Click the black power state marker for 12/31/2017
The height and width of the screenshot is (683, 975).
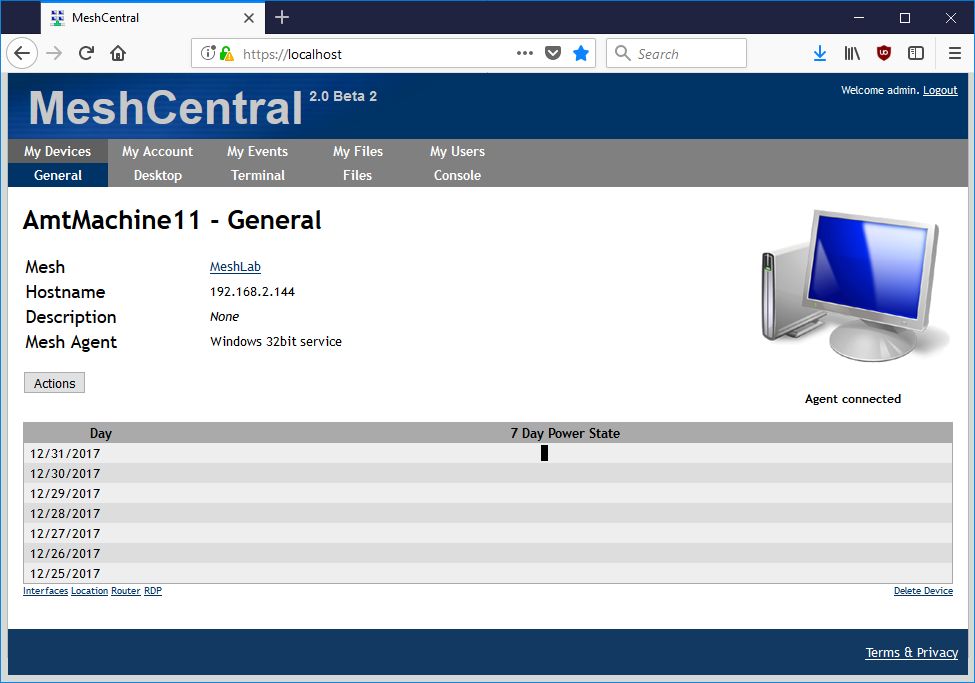coord(545,453)
